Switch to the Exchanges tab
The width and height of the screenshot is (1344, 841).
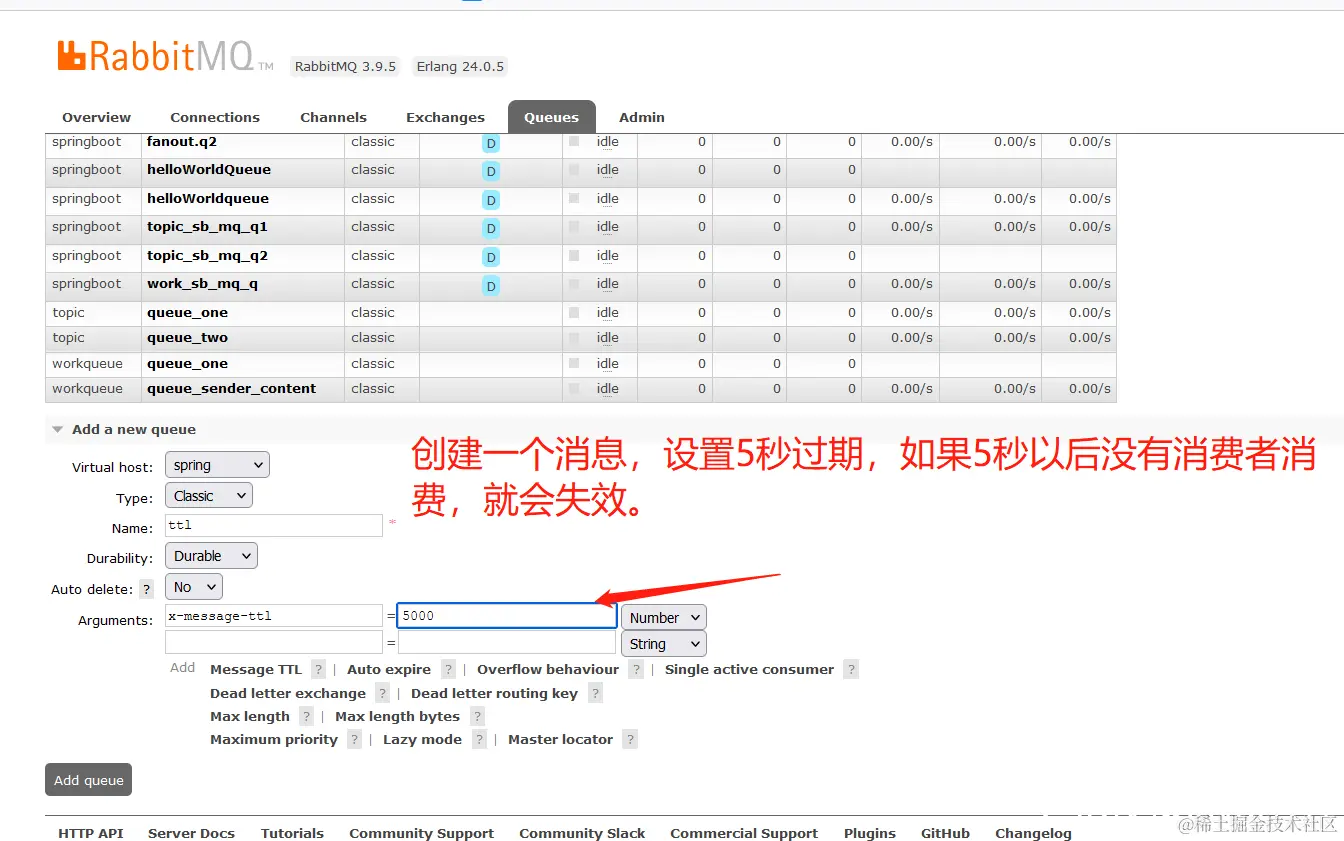[445, 117]
